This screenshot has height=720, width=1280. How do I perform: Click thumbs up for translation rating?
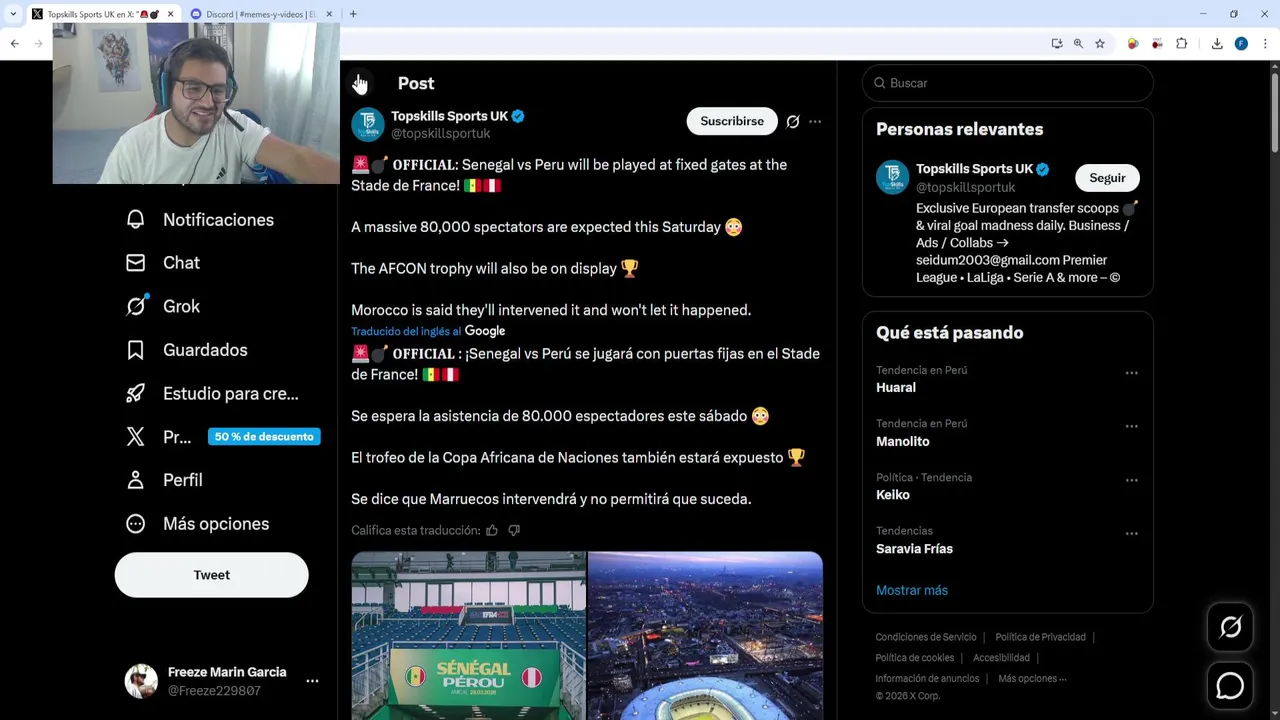click(x=492, y=530)
